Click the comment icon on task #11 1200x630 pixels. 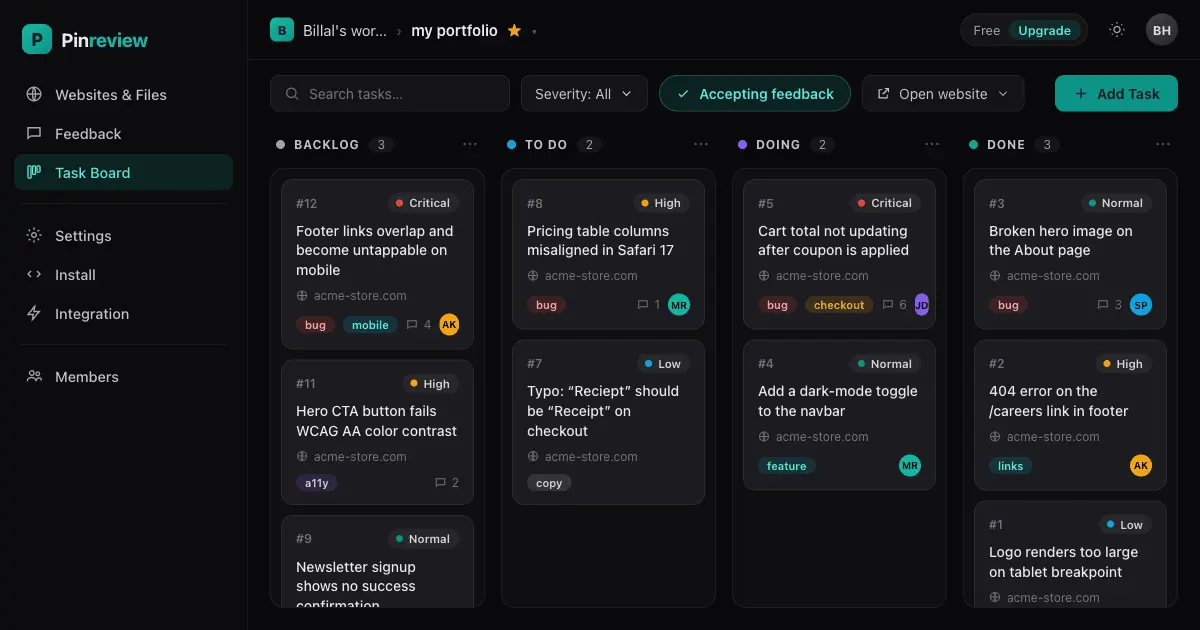(x=440, y=483)
